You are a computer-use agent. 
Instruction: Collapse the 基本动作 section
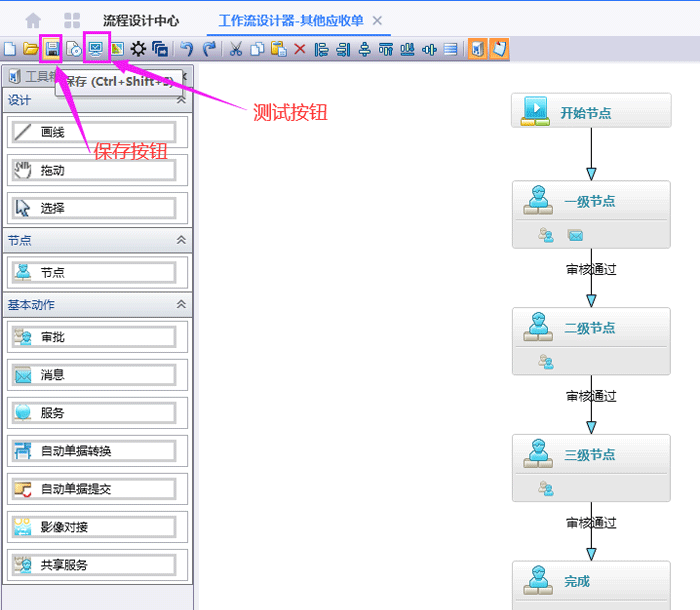pyautogui.click(x=181, y=304)
